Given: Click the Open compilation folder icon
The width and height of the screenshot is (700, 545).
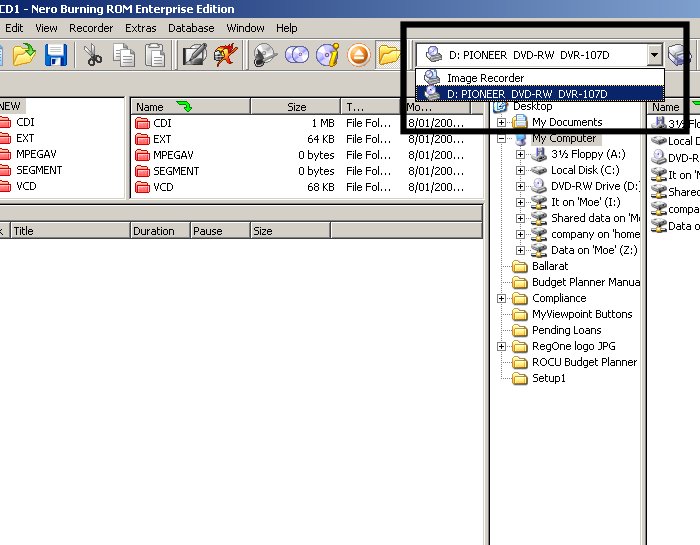Looking at the screenshot, I should tap(24, 55).
